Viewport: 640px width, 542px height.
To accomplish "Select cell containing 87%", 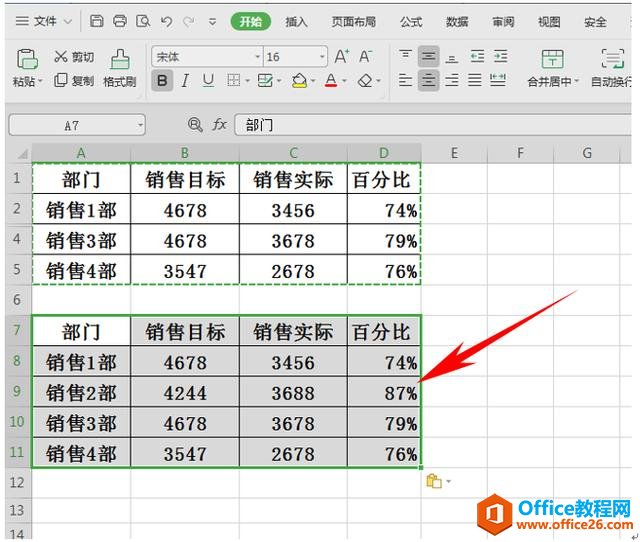I will pos(384,392).
